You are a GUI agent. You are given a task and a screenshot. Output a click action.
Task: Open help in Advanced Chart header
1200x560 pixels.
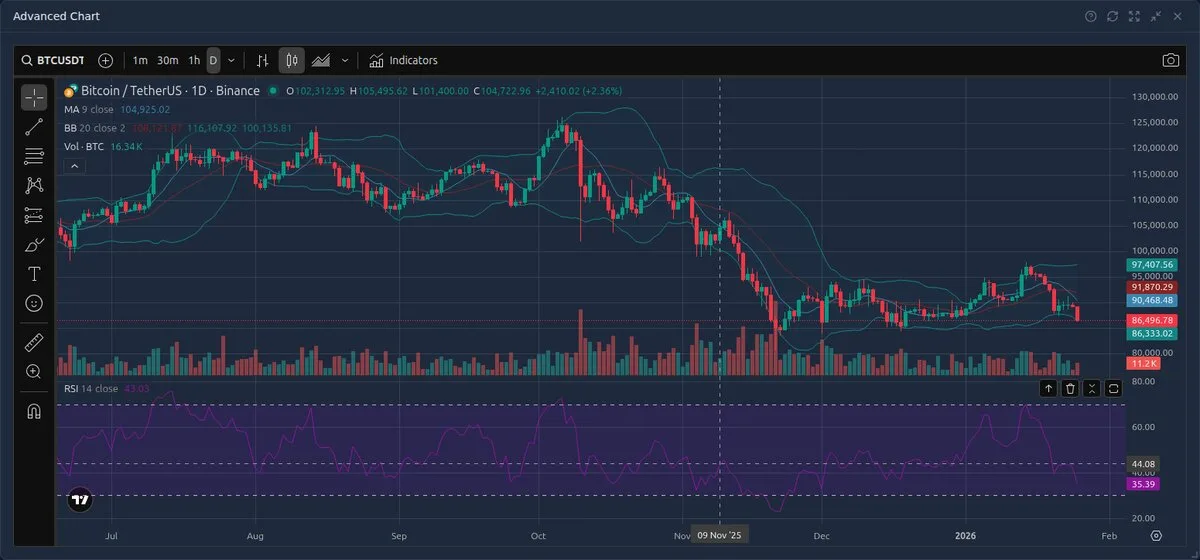(1090, 16)
